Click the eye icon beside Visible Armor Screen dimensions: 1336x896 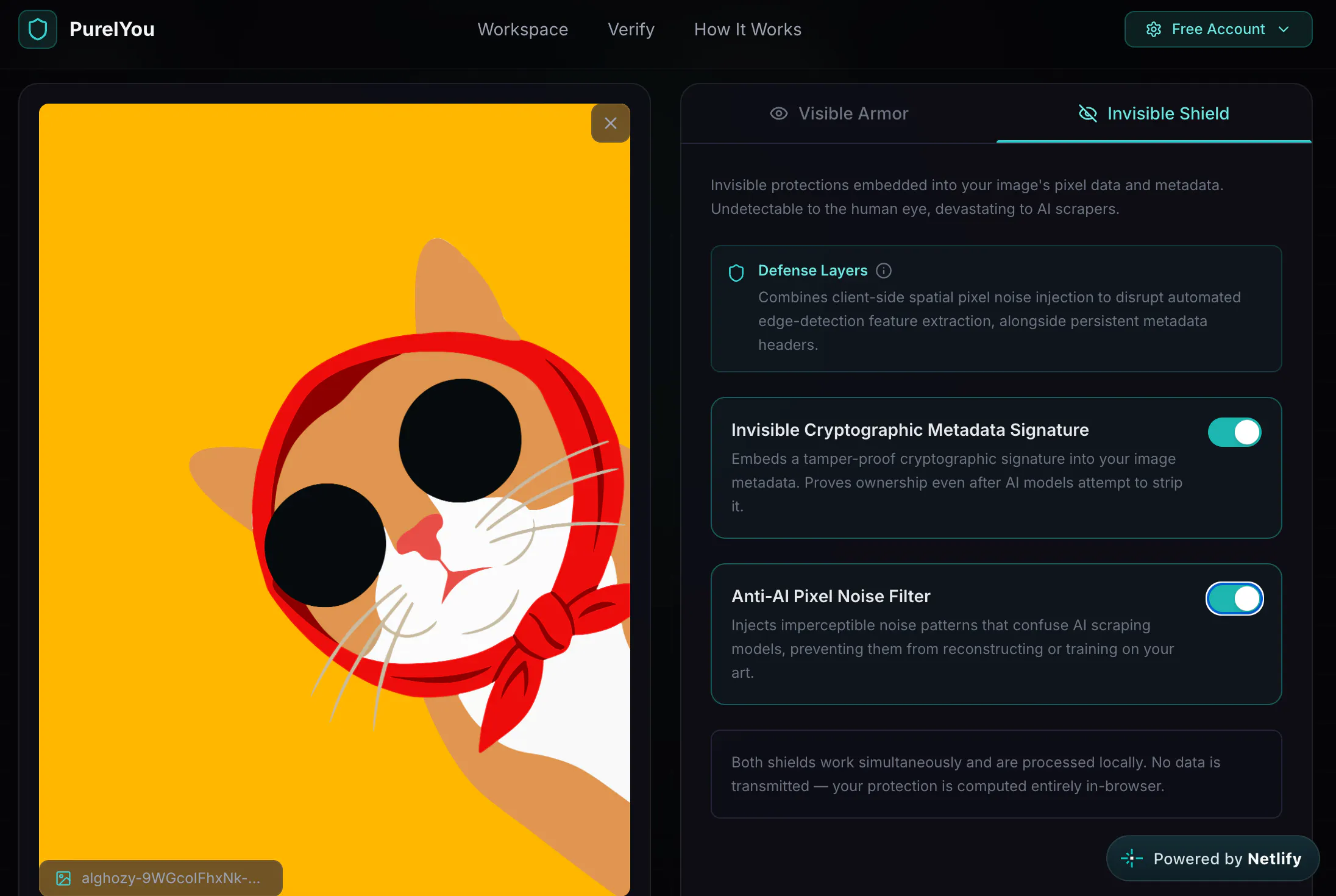(x=779, y=113)
